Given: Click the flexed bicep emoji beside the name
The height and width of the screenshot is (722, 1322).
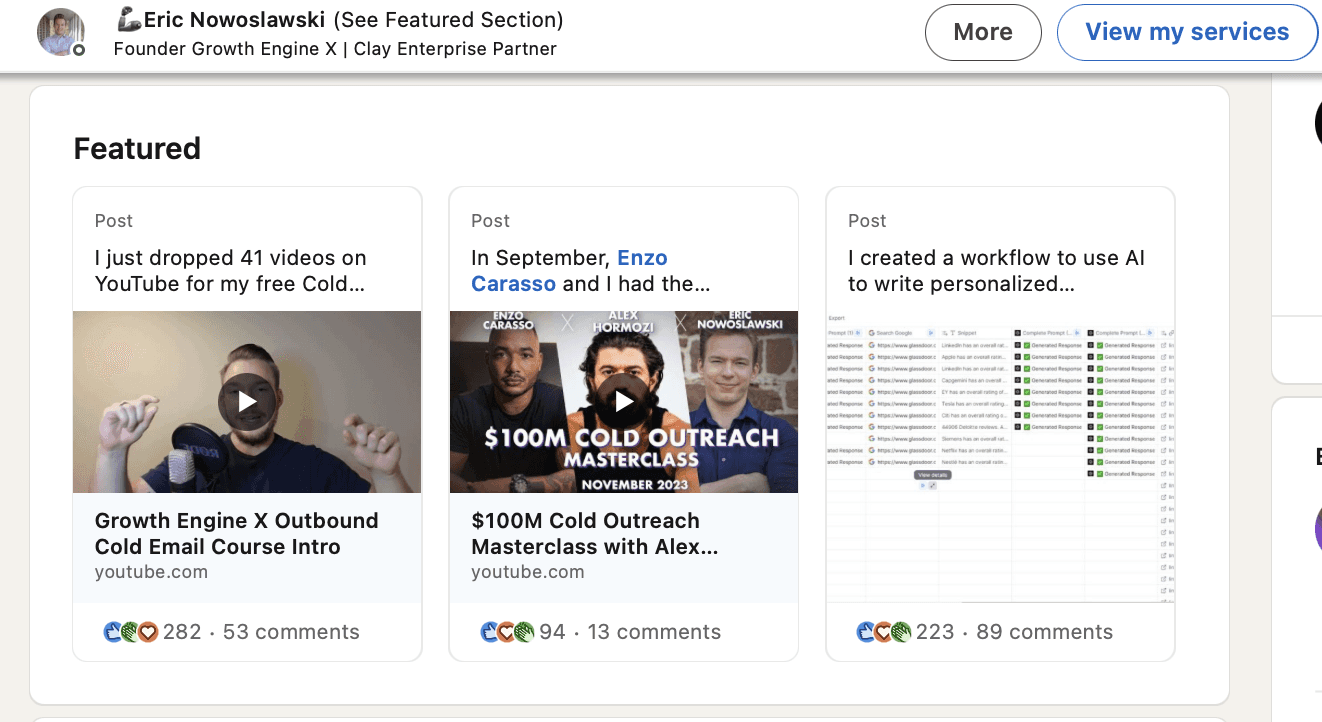Looking at the screenshot, I should pos(129,19).
